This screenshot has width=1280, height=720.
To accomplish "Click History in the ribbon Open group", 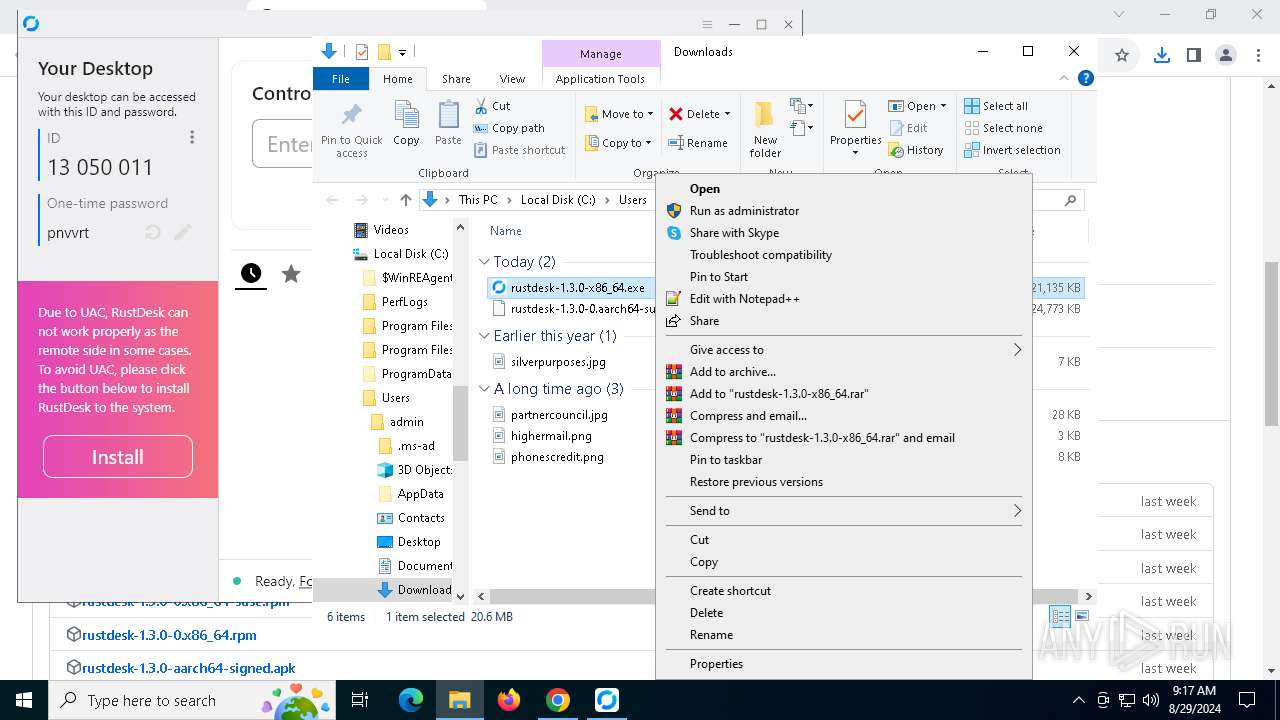I will [915, 150].
